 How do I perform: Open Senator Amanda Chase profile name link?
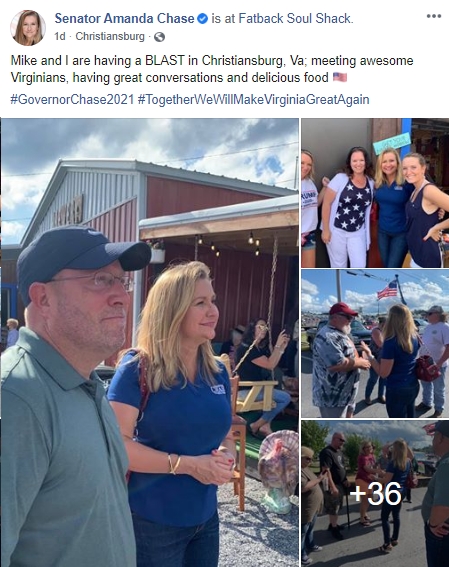(124, 18)
